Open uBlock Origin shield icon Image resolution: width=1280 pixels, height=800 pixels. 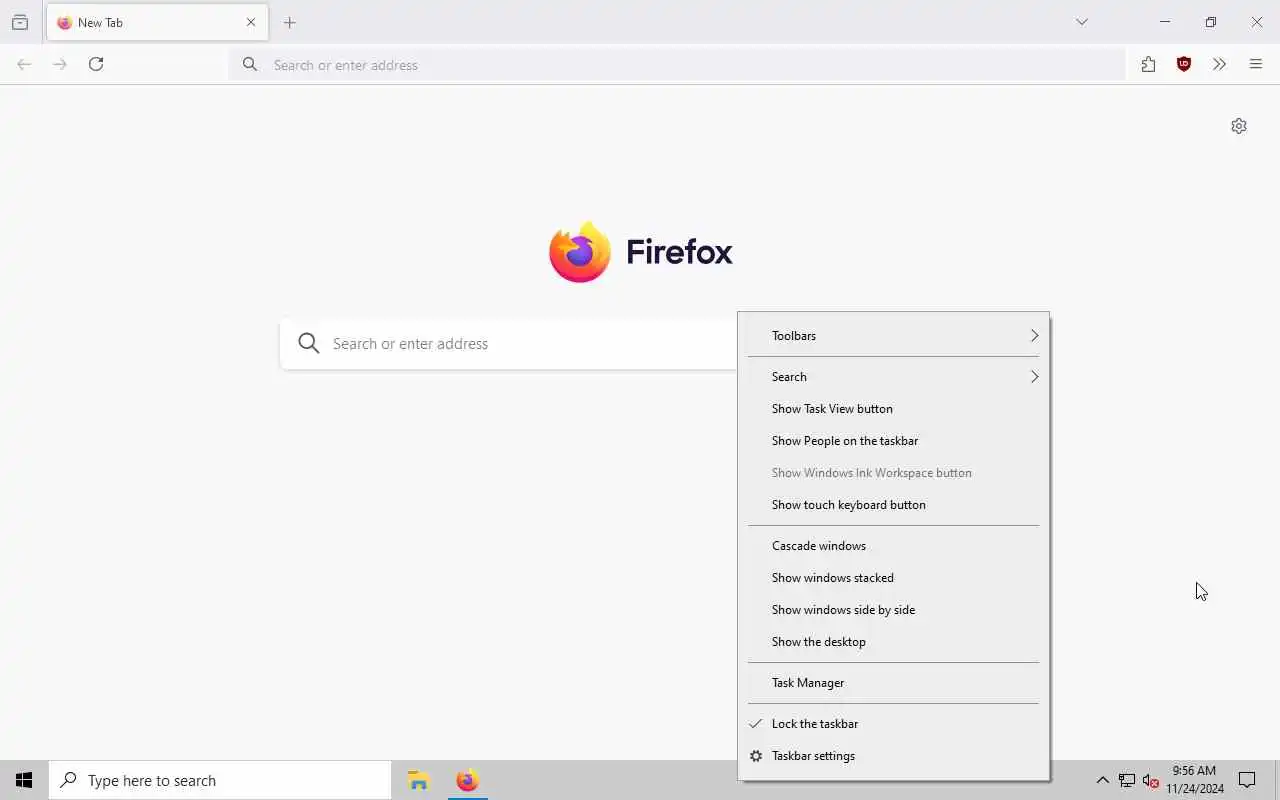(x=1184, y=64)
